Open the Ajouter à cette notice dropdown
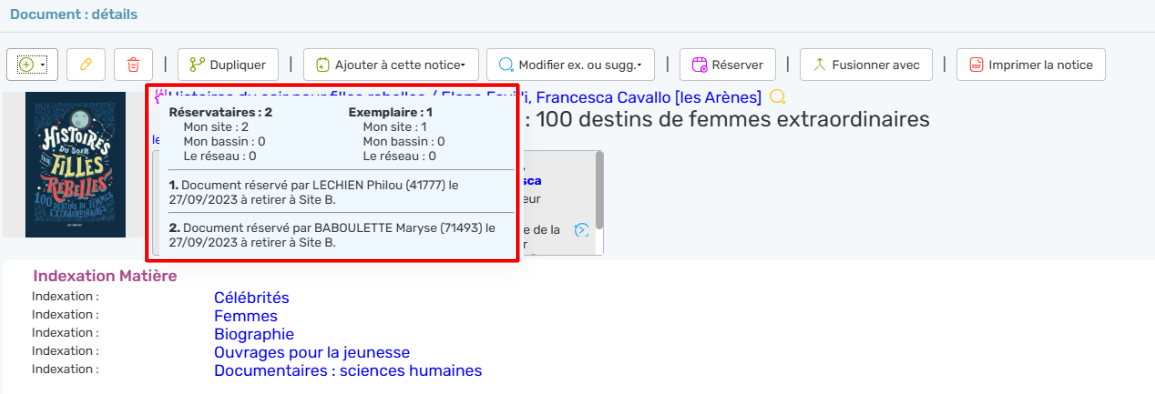The height and width of the screenshot is (394, 1155). coord(391,65)
